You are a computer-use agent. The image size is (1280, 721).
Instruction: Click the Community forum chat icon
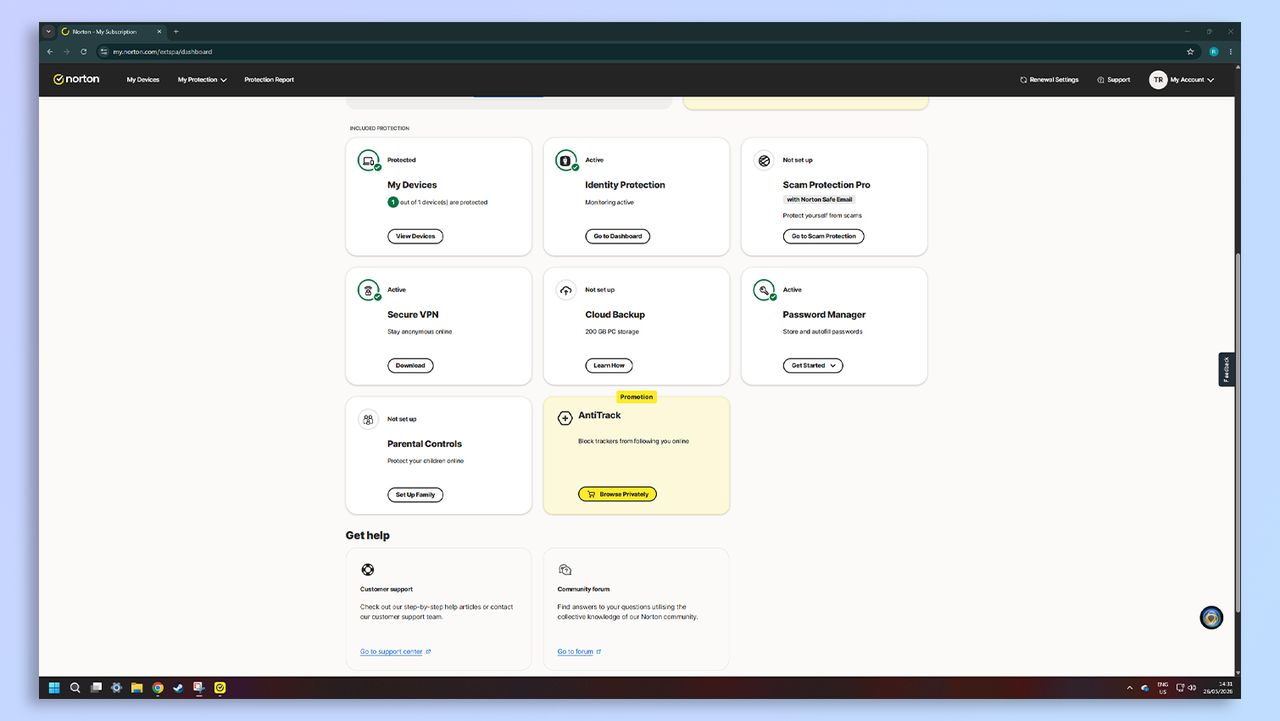click(x=565, y=570)
